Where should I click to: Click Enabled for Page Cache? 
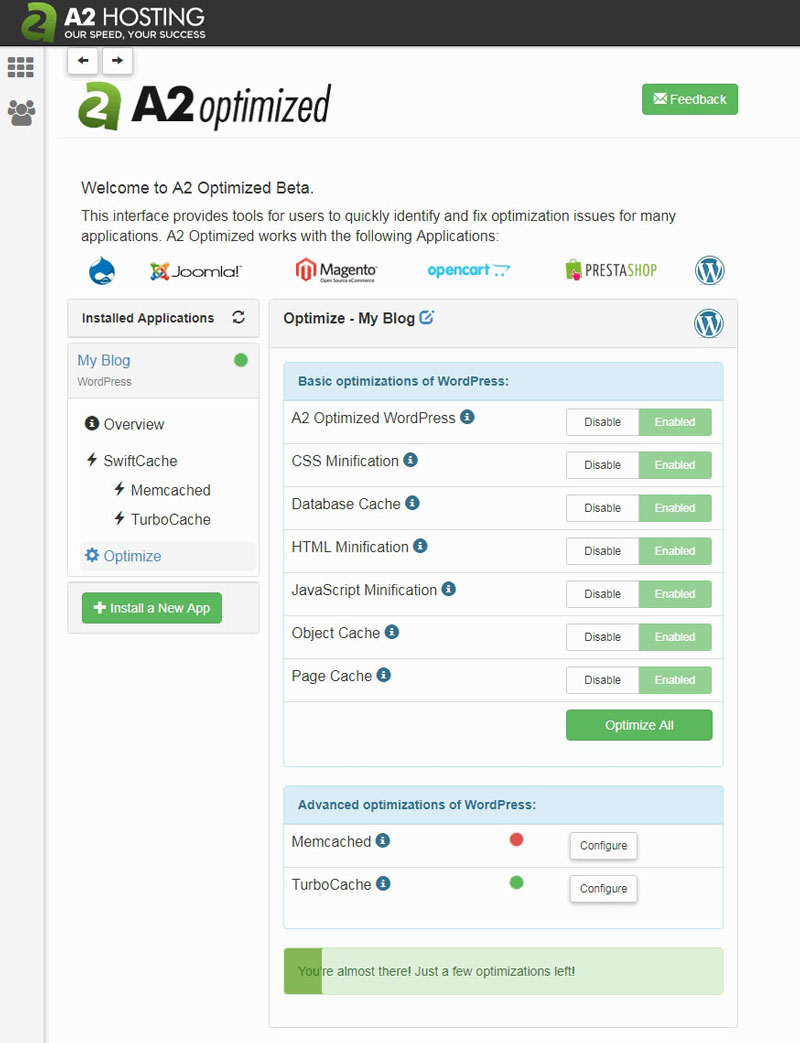coord(675,680)
